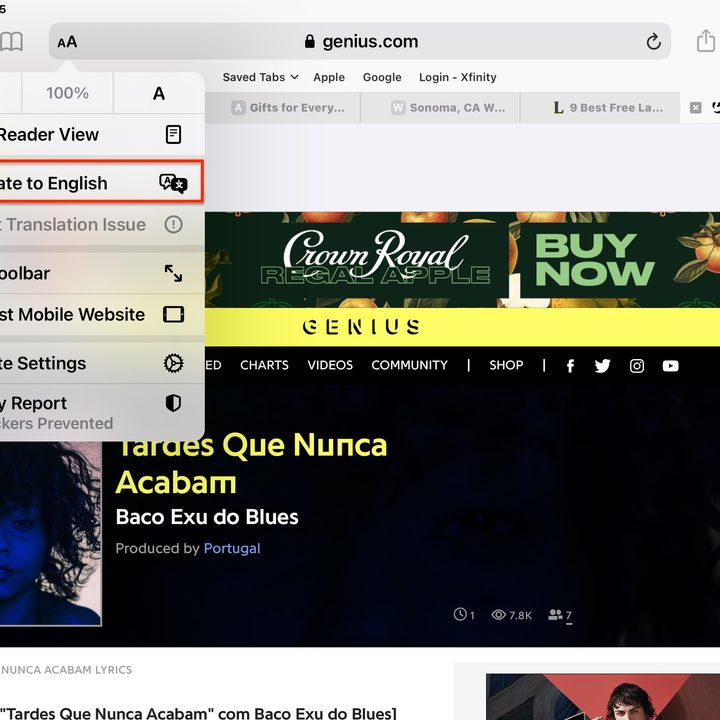Open the VIDEOS nav link
The width and height of the screenshot is (720, 720).
click(x=330, y=365)
